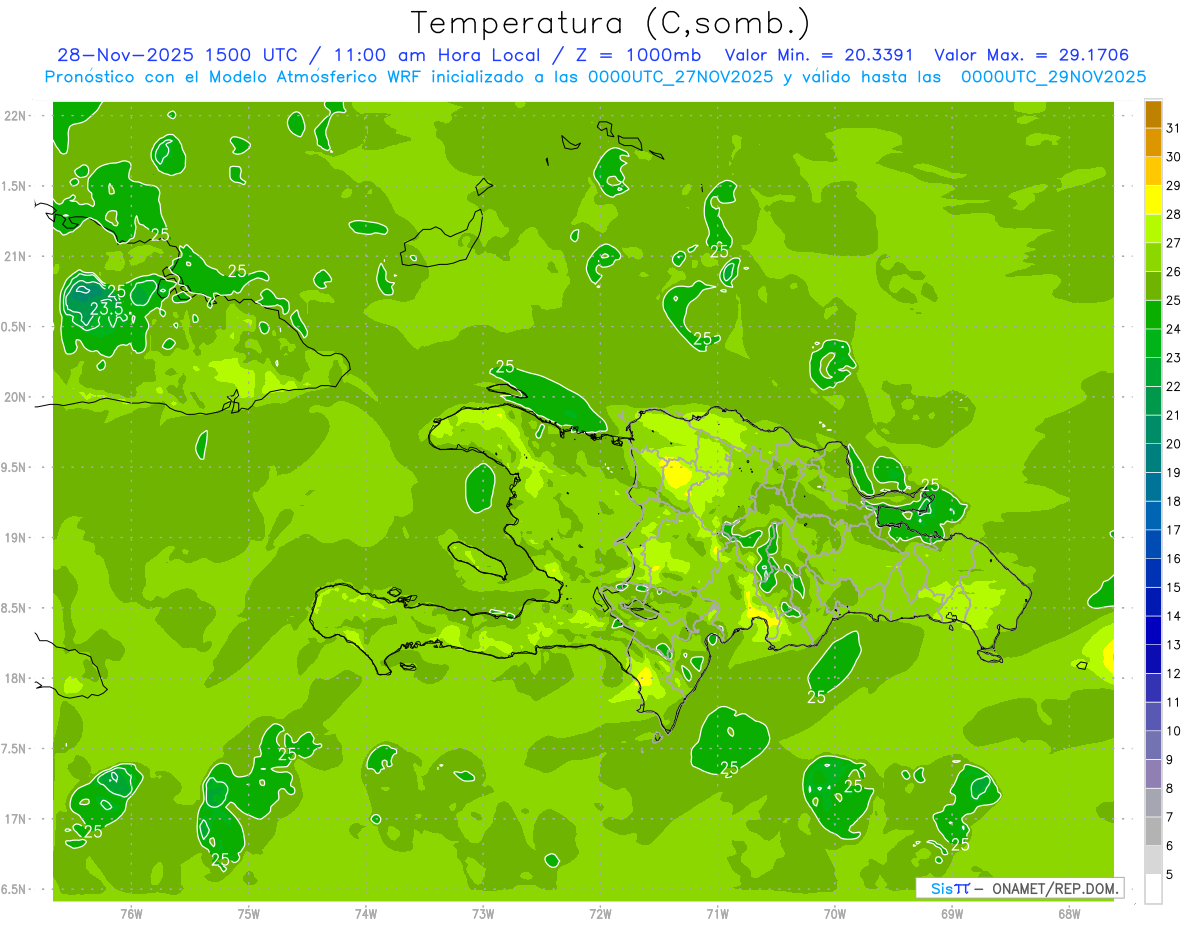Click the '69W' longitude axis label
This screenshot has width=1200, height=927.
[952, 913]
